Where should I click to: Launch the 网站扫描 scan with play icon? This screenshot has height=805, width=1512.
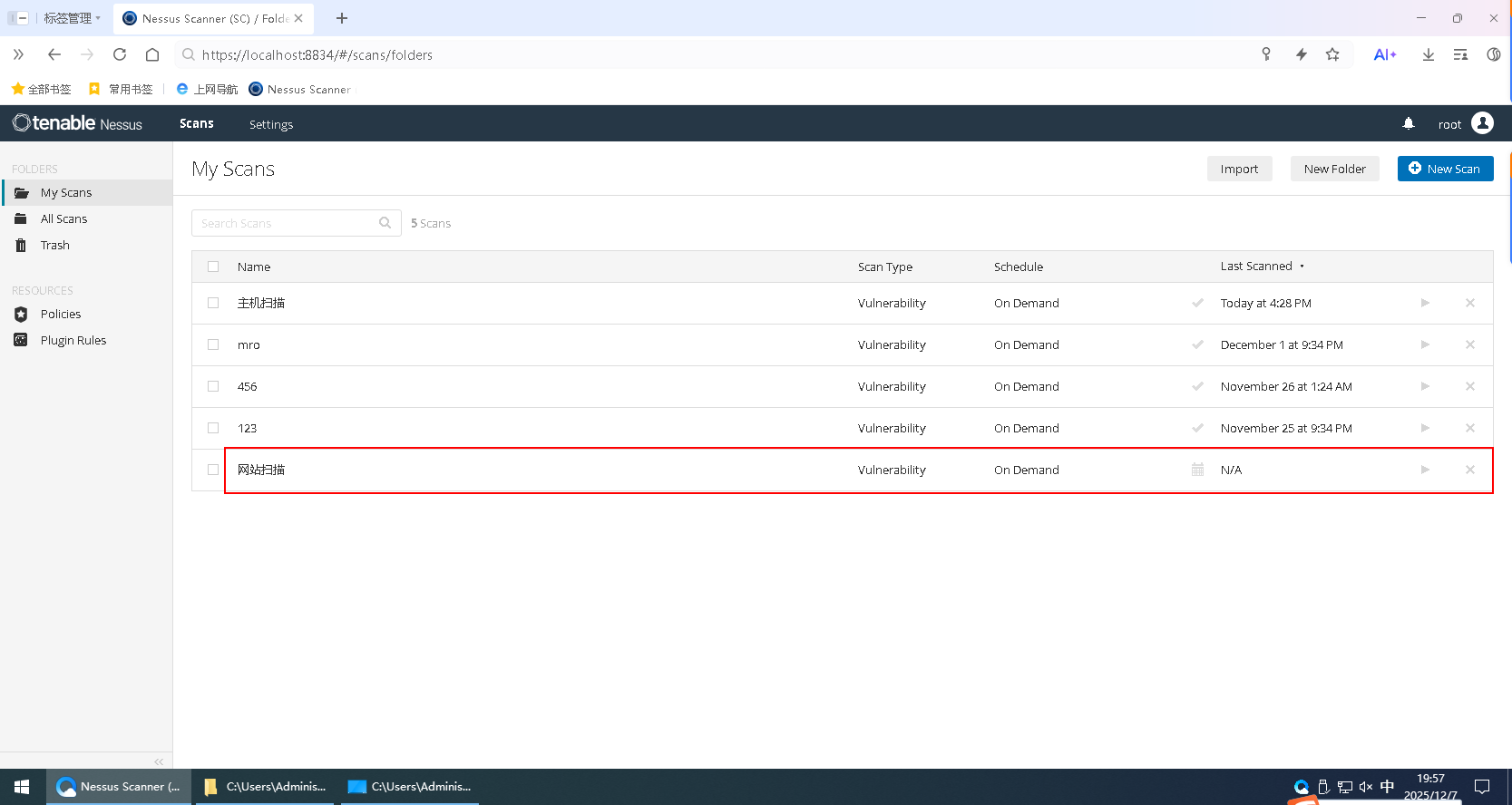pyautogui.click(x=1425, y=470)
